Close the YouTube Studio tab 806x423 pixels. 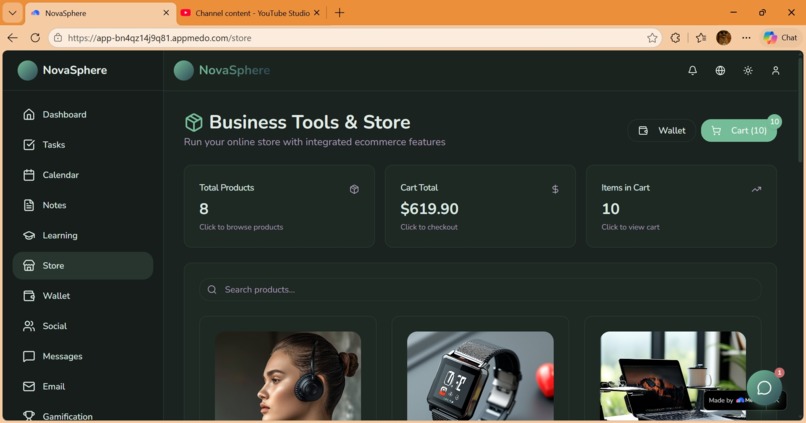[x=317, y=13]
